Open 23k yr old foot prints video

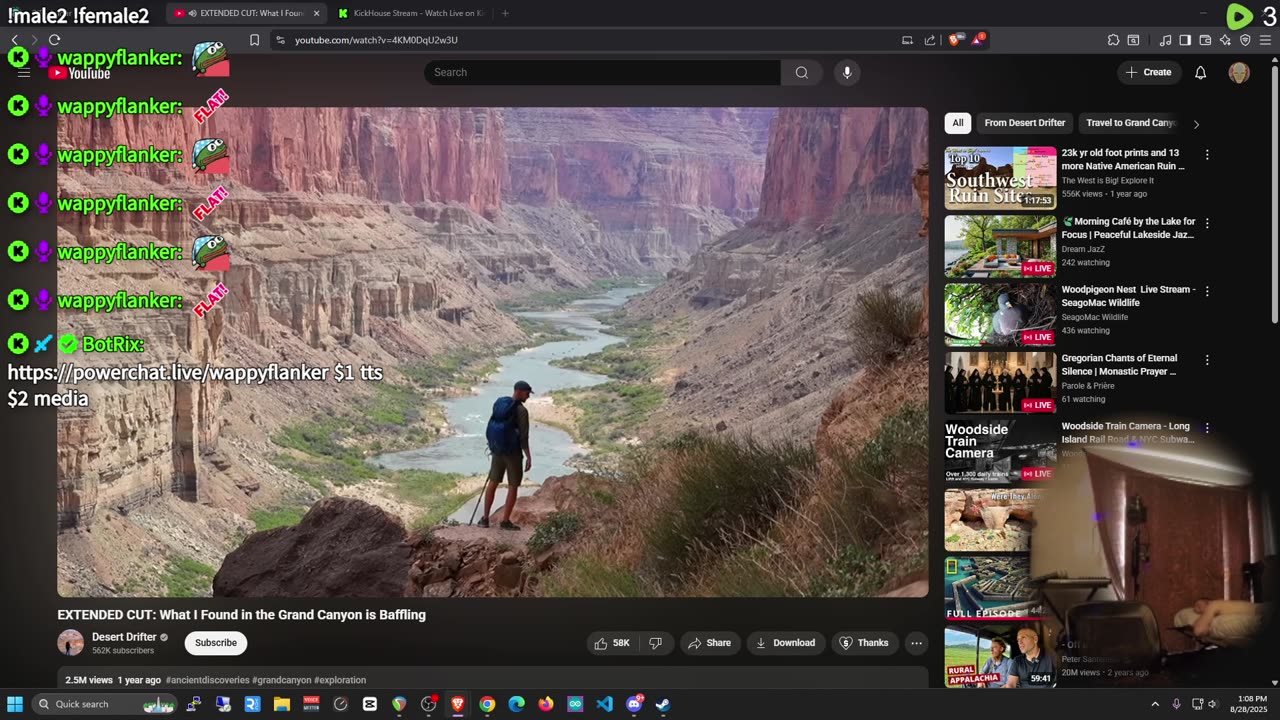point(1123,159)
